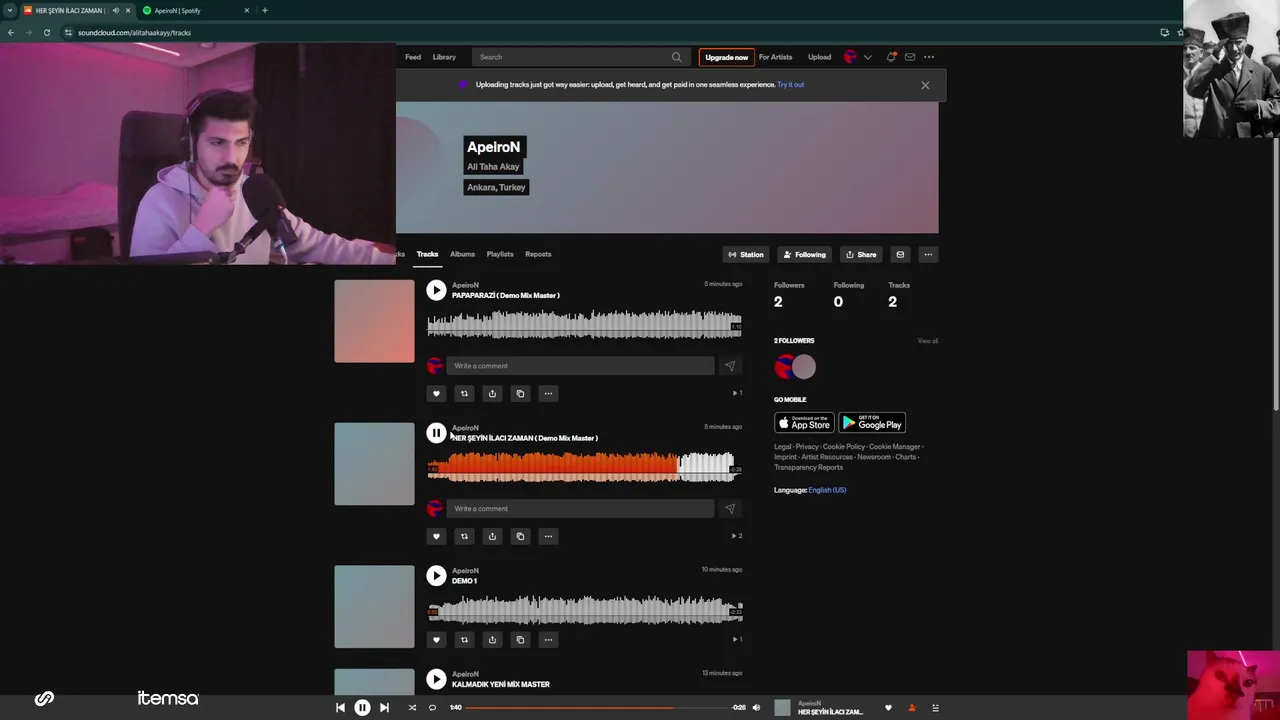Open the Library page

[444, 57]
